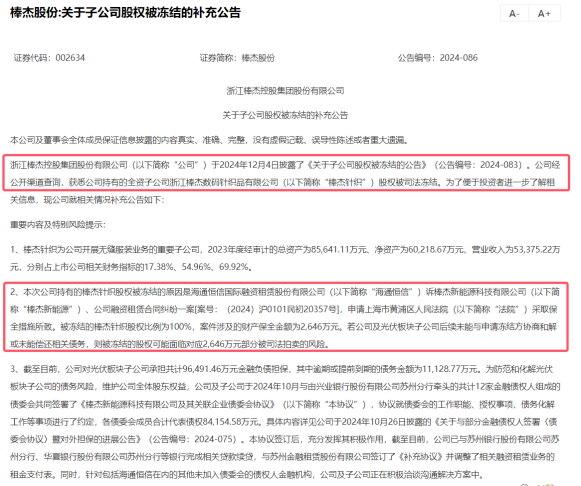Click the case number 沪0101民初20357号
The width and height of the screenshot is (581, 486).
(298, 310)
